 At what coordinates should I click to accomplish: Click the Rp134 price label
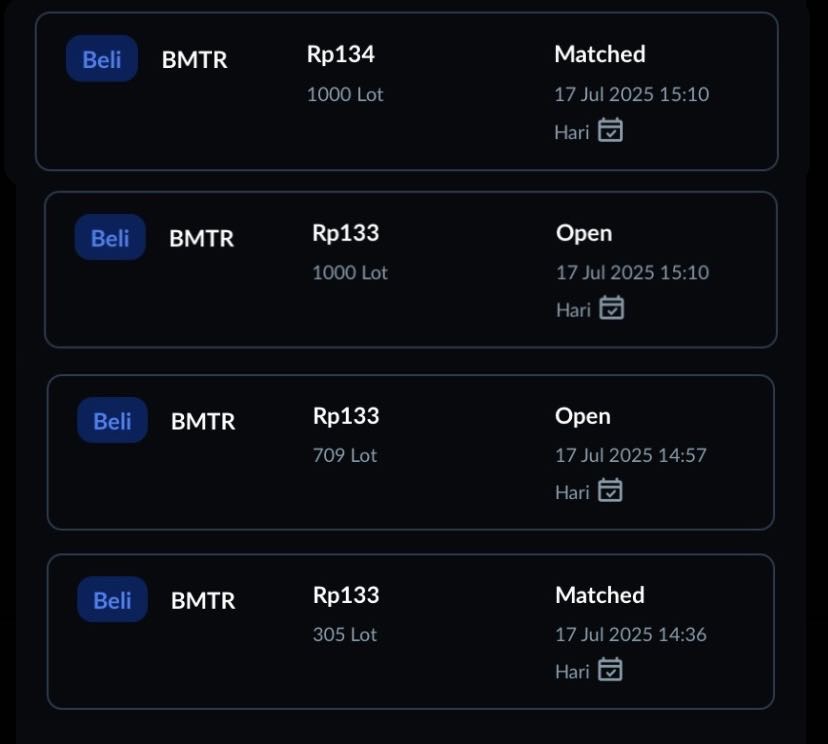tap(340, 55)
